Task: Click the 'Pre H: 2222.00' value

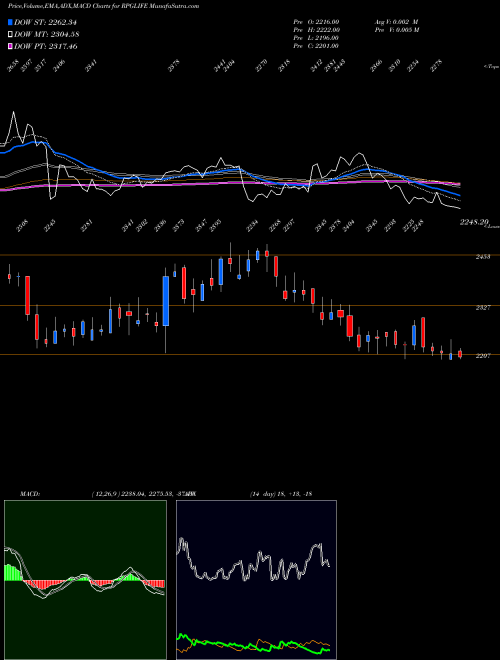Action: pyautogui.click(x=316, y=29)
